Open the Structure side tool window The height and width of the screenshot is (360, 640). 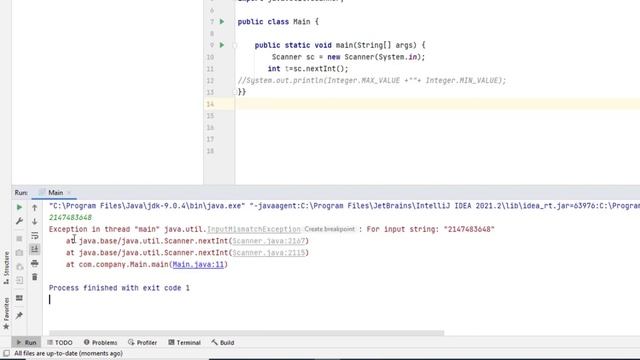(6, 268)
